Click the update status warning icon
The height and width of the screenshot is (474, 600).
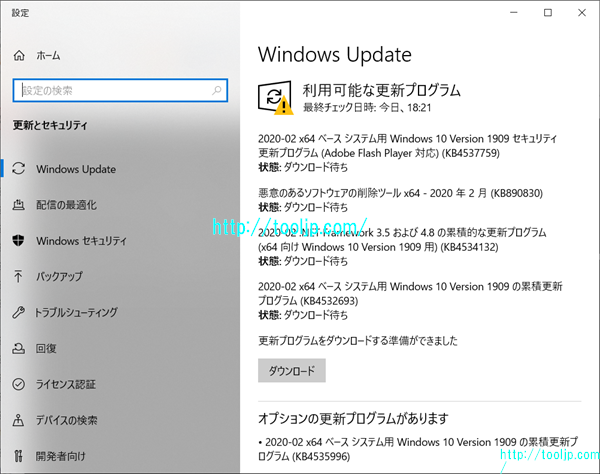276,98
